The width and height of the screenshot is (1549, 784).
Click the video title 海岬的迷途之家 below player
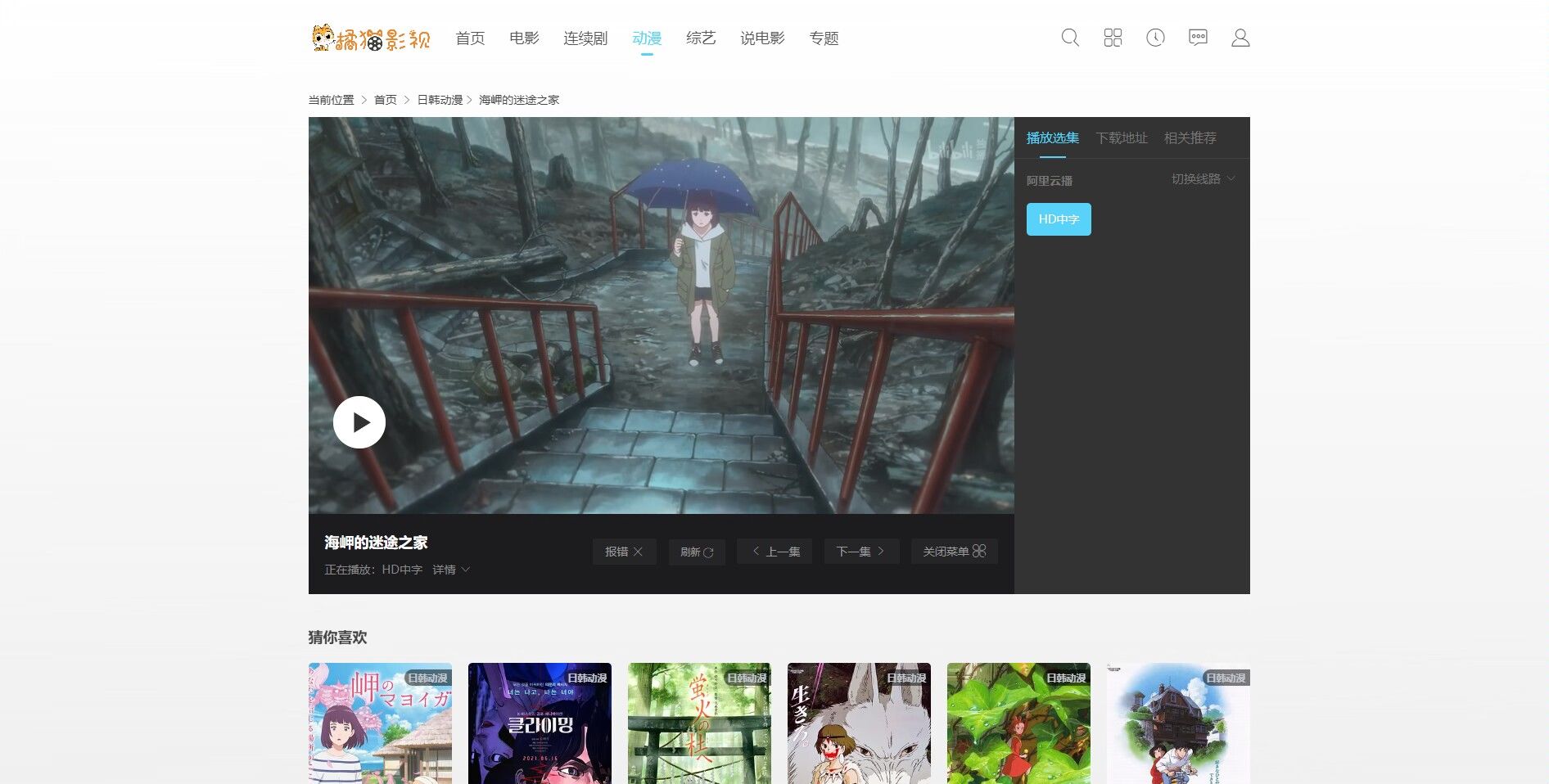click(x=376, y=543)
